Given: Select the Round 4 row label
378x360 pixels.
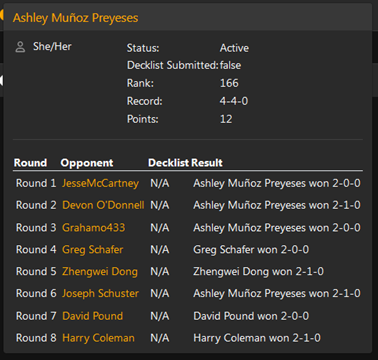Looking at the screenshot, I should 36,250.
